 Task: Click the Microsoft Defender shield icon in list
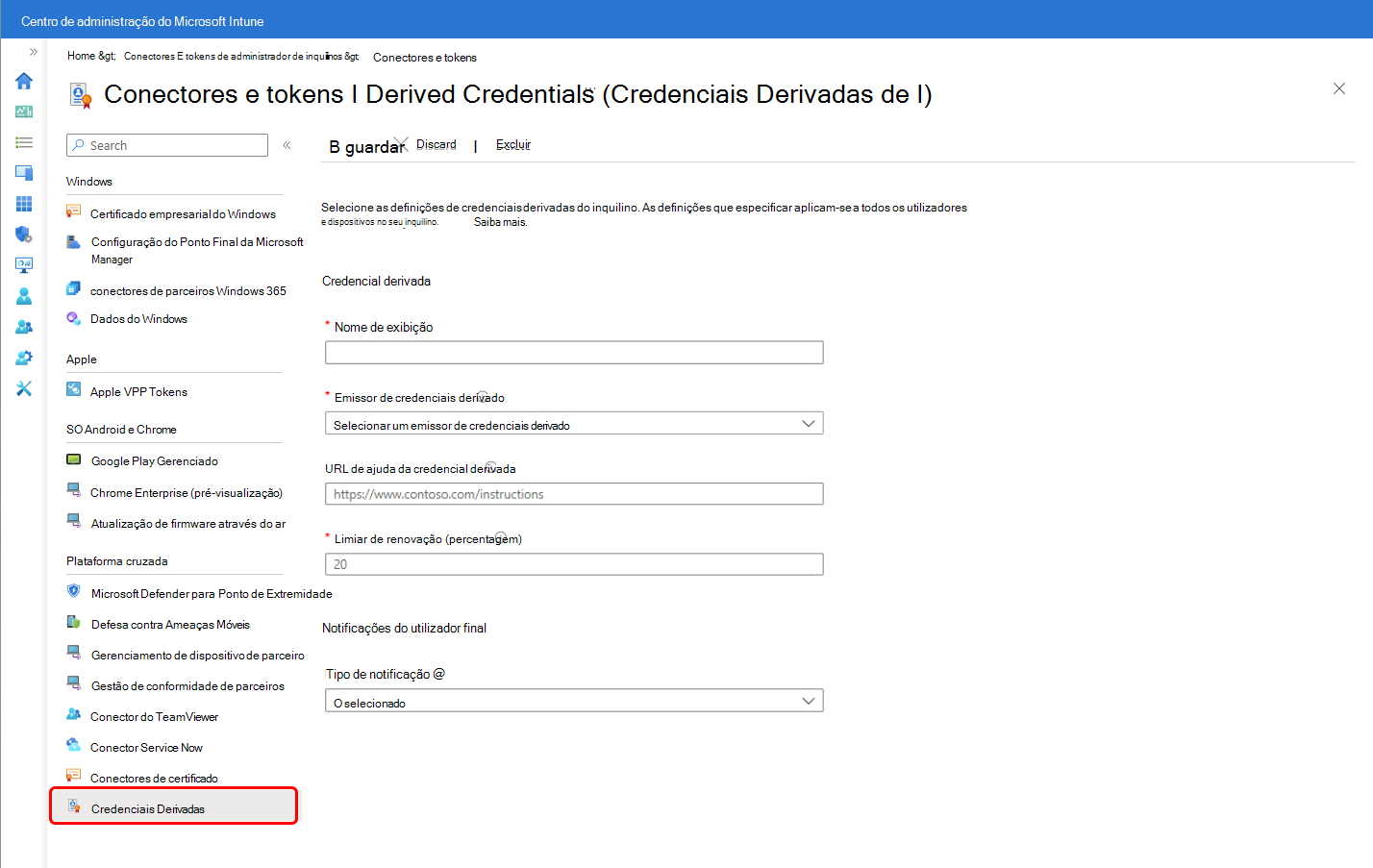[x=74, y=591]
